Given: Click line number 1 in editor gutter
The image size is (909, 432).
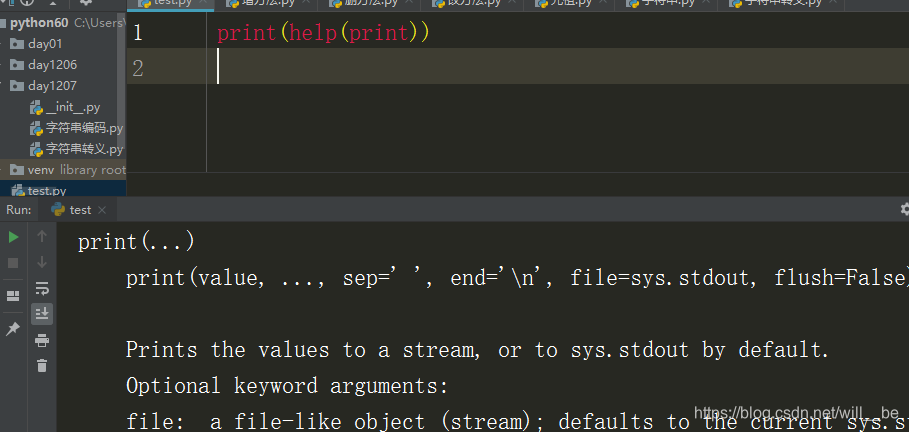Looking at the screenshot, I should pos(137,32).
